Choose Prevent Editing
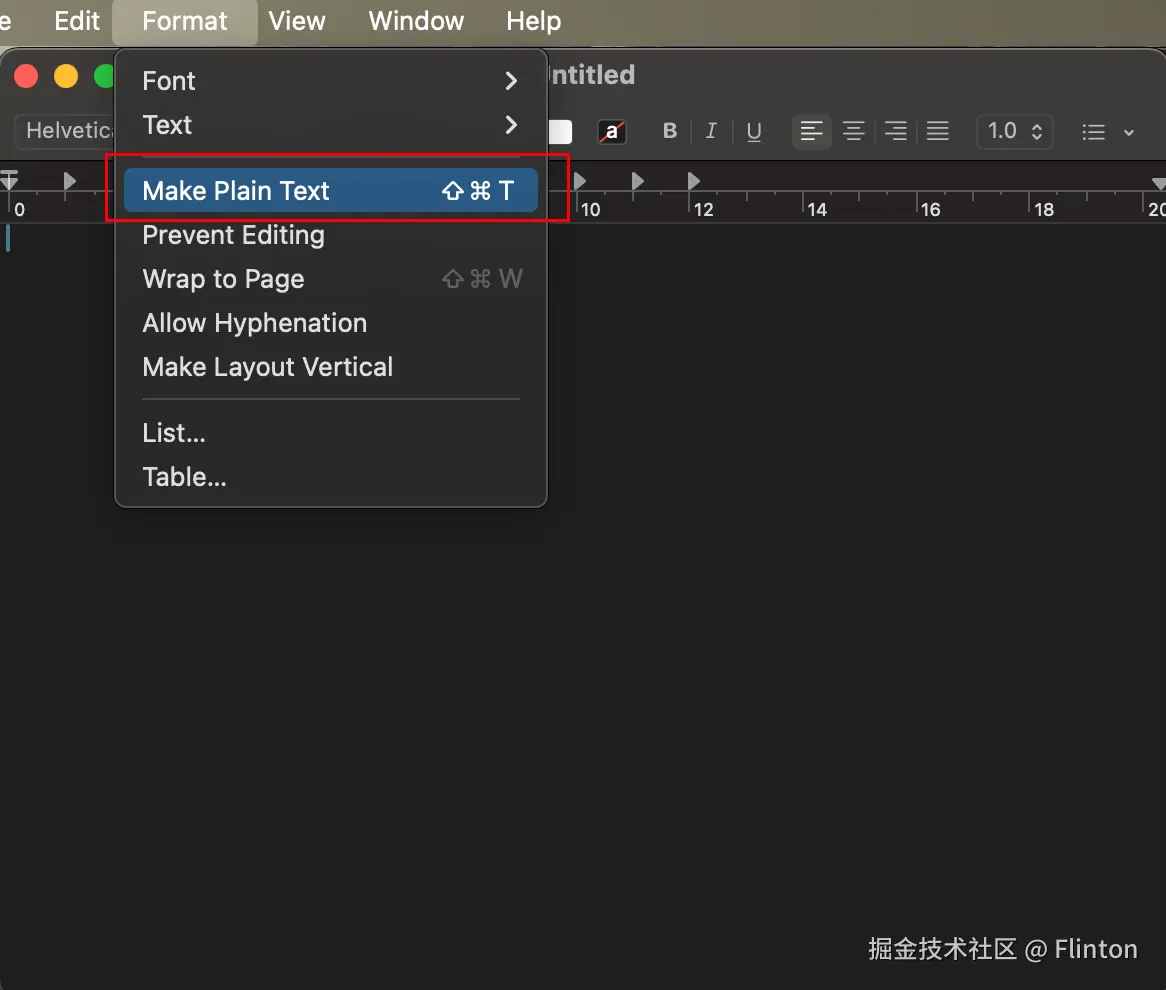The image size is (1166, 990). coord(330,235)
